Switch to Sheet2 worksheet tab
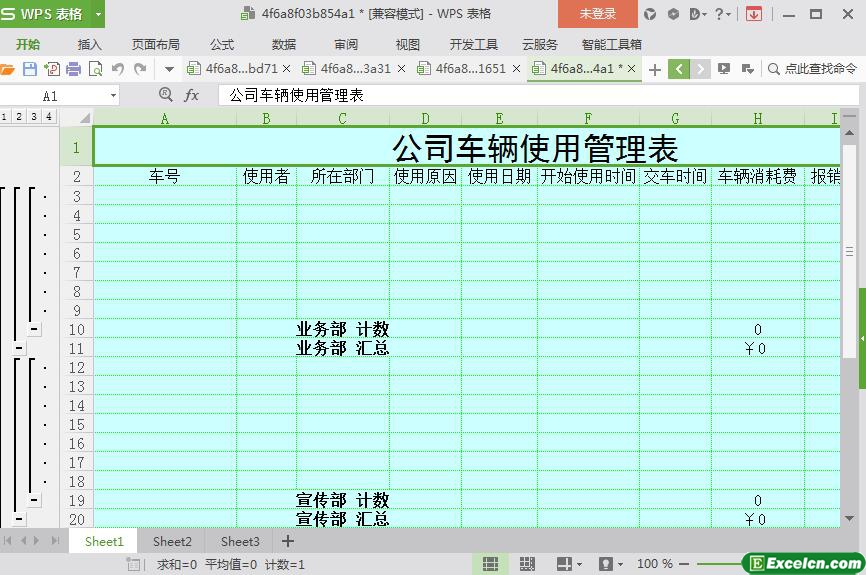 pyautogui.click(x=172, y=541)
